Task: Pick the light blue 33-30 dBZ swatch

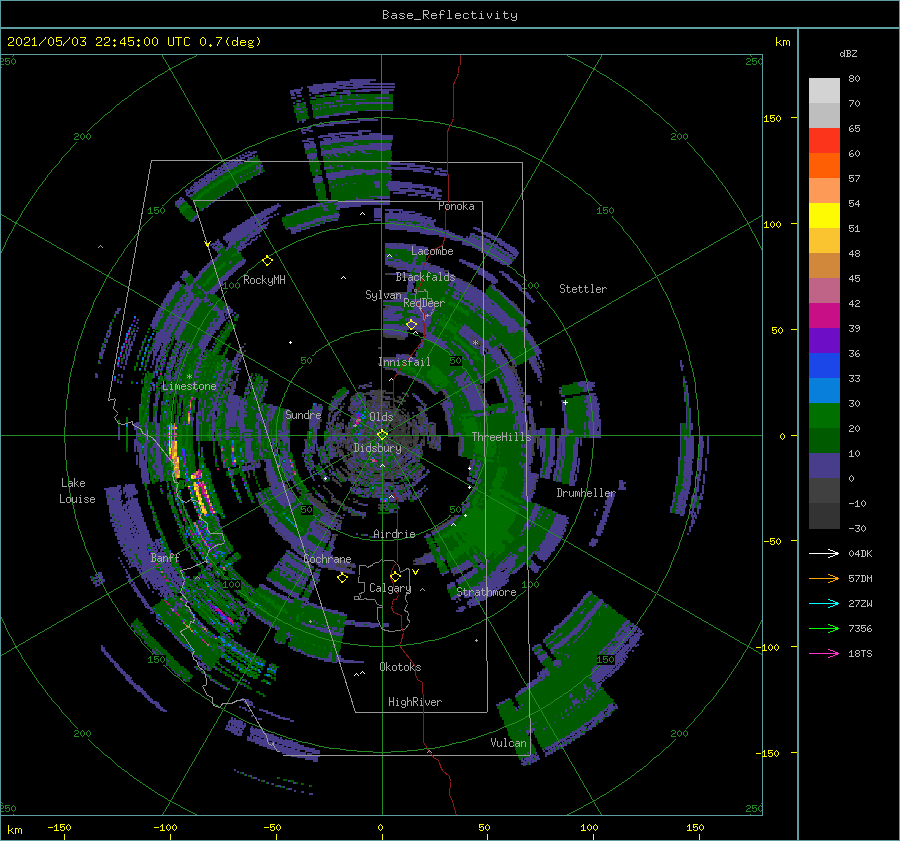Action: 824,390
